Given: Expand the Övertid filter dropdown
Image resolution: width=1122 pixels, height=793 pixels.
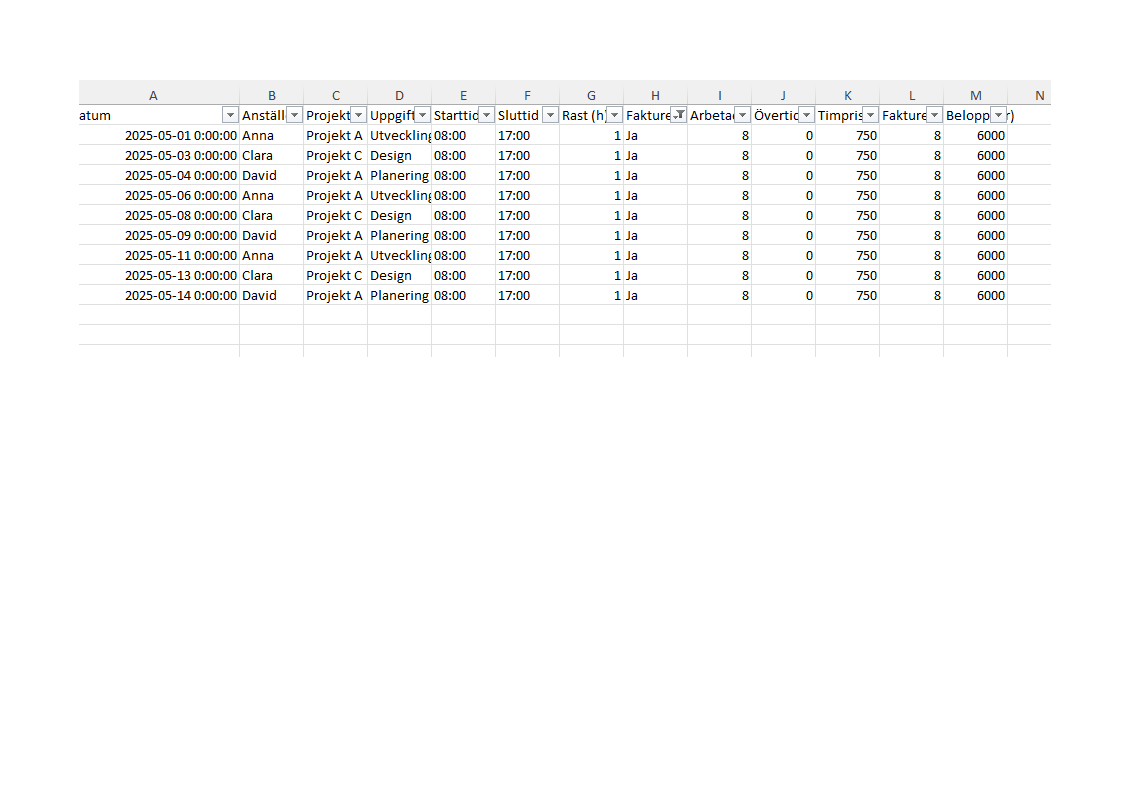Looking at the screenshot, I should (806, 115).
